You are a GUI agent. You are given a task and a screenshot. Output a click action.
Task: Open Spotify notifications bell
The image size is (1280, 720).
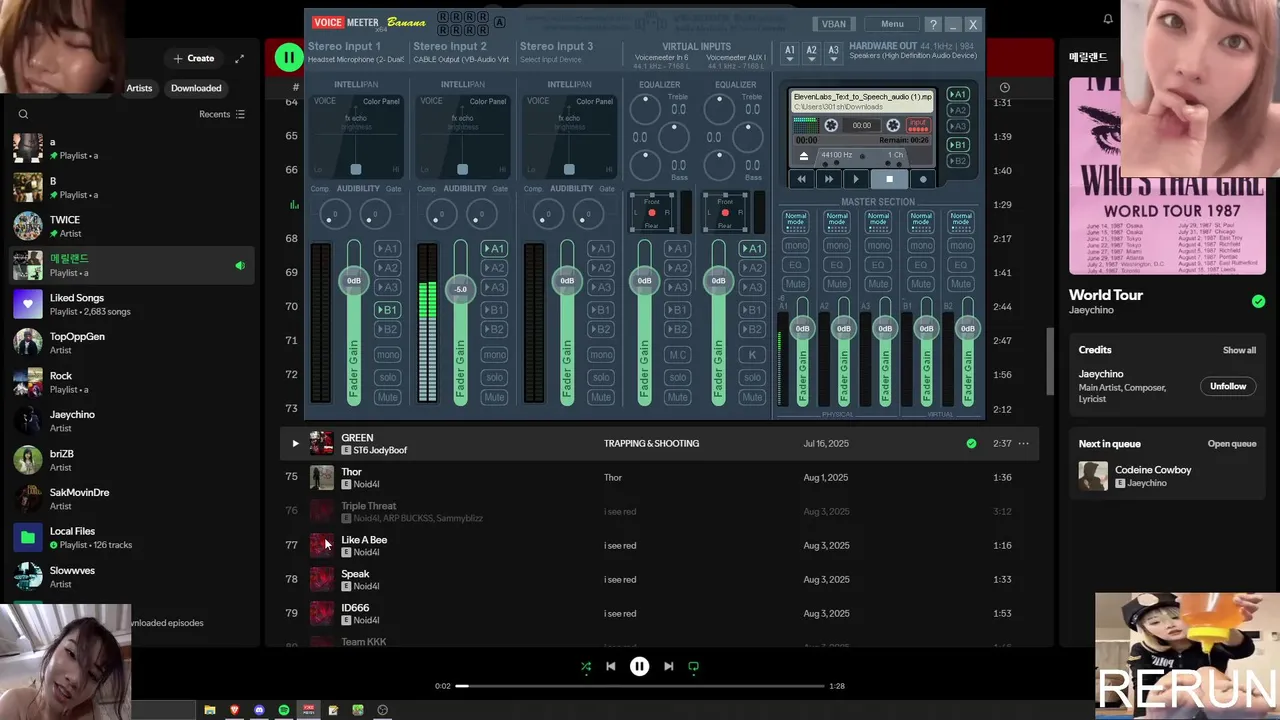pyautogui.click(x=1108, y=19)
